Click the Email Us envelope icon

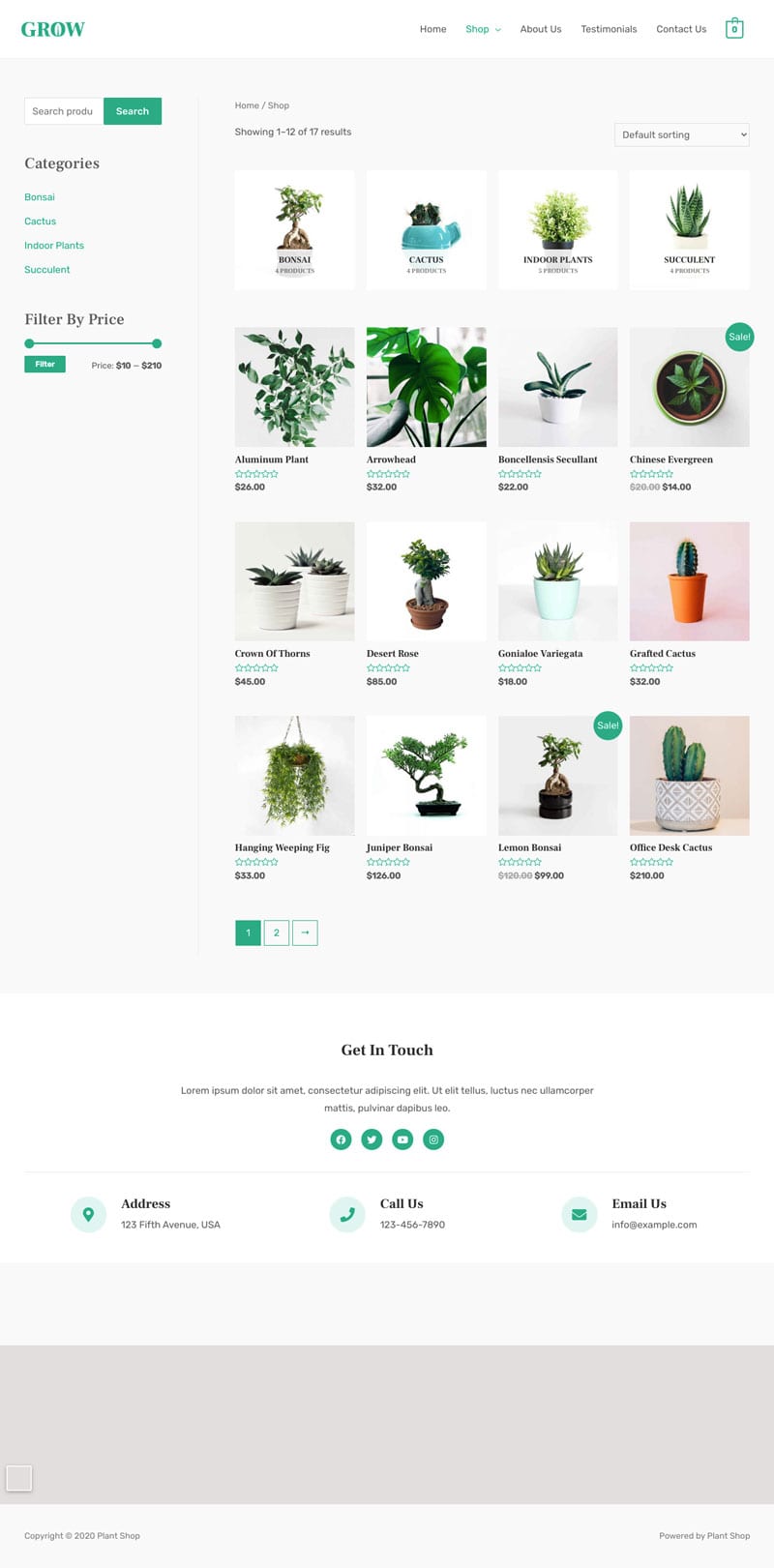tap(579, 1214)
